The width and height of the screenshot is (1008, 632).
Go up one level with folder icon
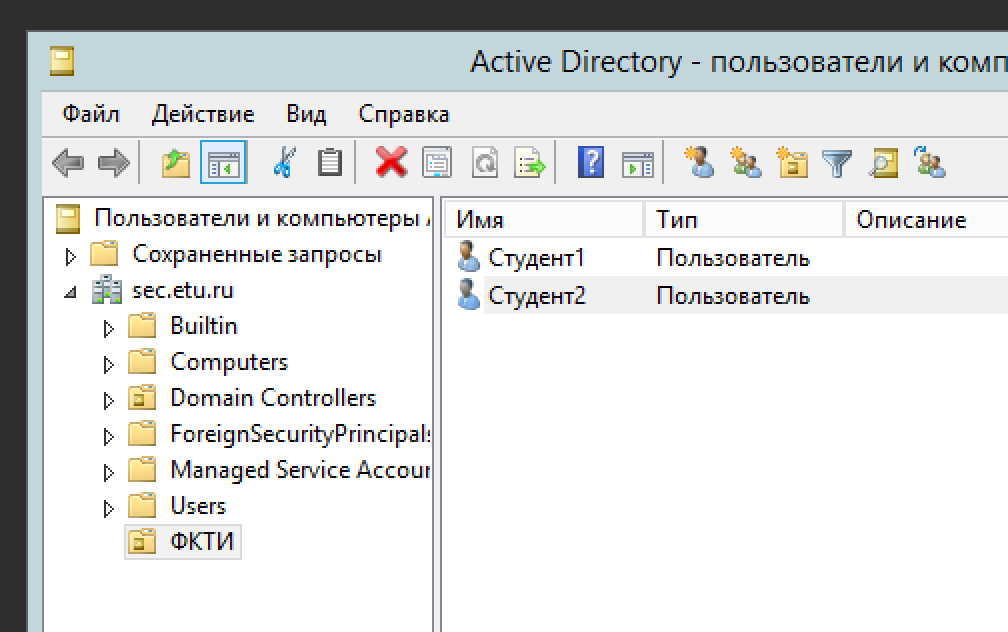pyautogui.click(x=176, y=162)
